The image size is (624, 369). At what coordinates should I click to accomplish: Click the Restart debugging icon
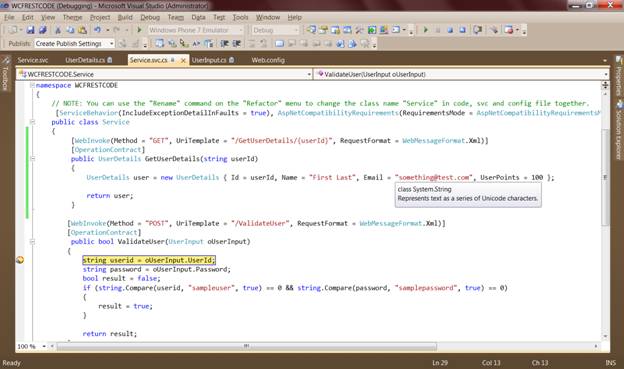tap(462, 30)
